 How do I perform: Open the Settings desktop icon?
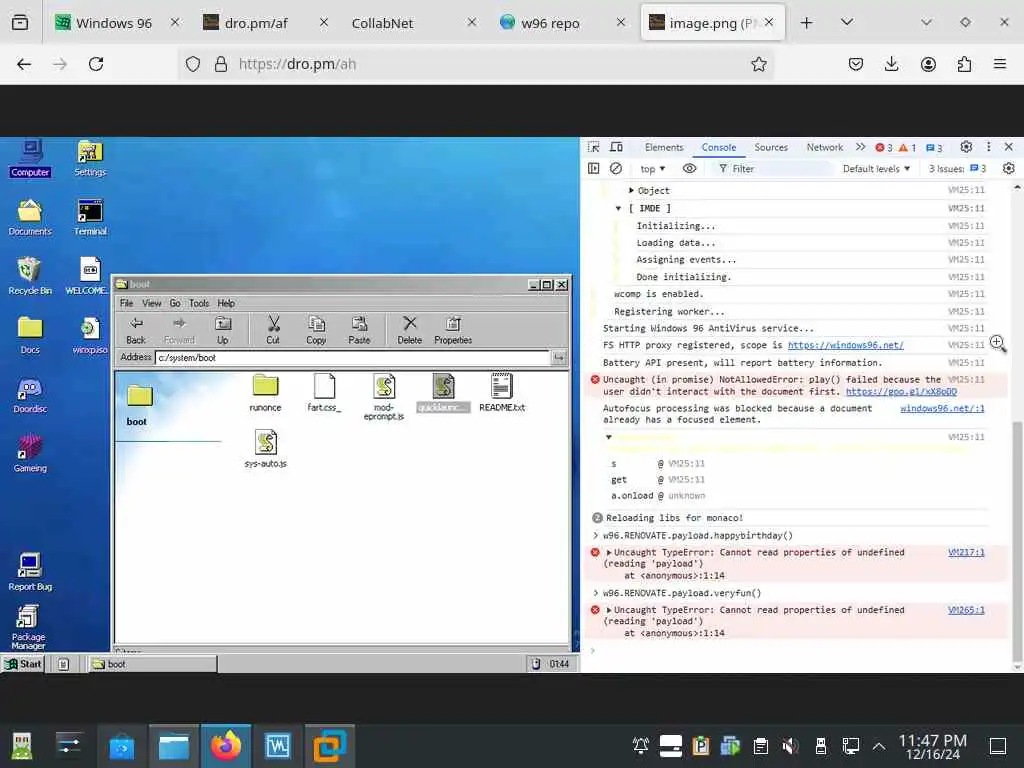coord(90,158)
